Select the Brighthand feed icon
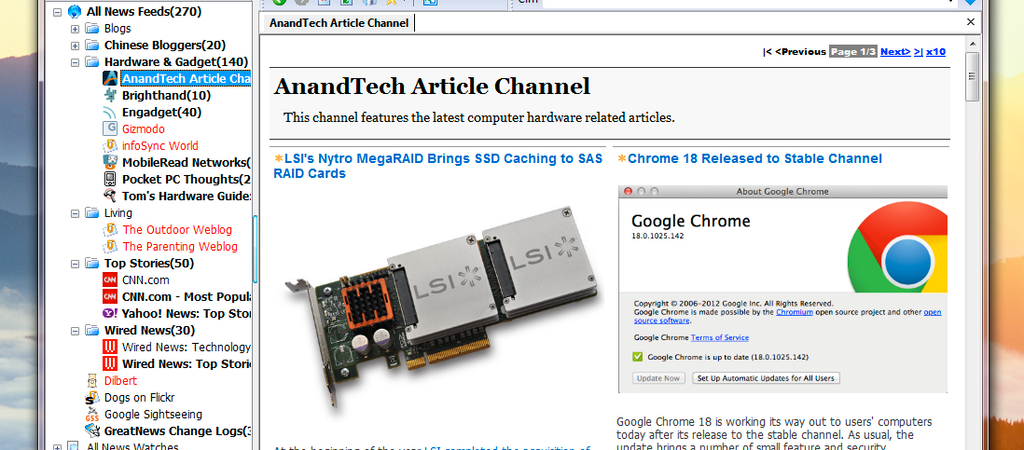This screenshot has width=1024, height=450. point(110,95)
